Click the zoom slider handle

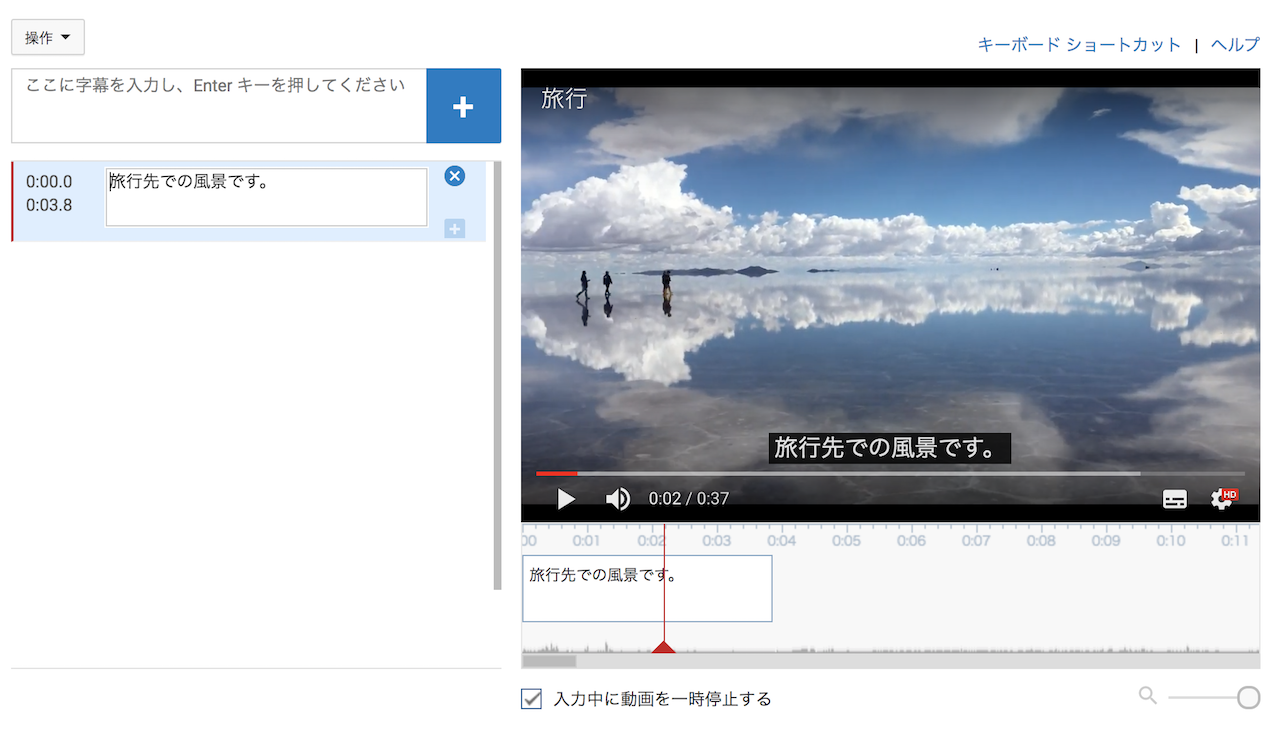pyautogui.click(x=1248, y=697)
